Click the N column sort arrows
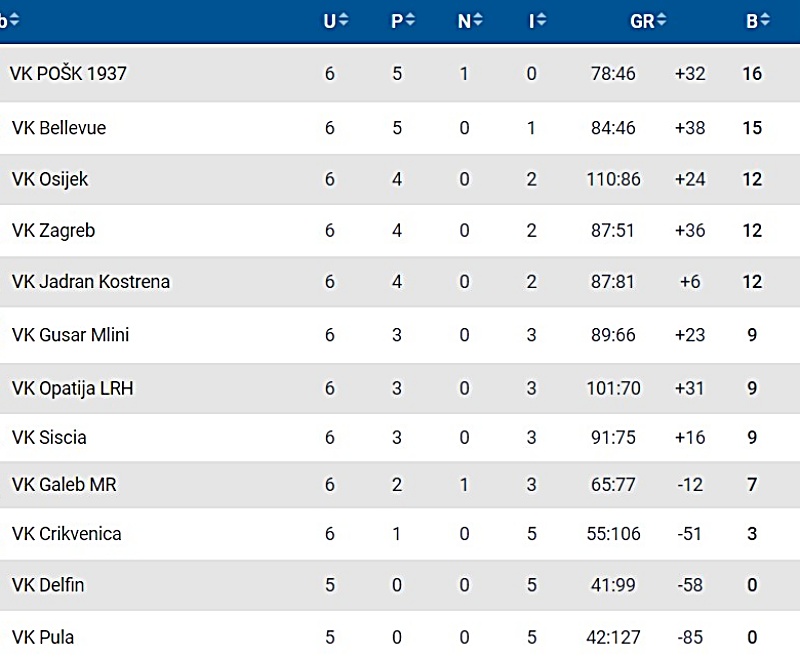800x658 pixels. tap(478, 20)
